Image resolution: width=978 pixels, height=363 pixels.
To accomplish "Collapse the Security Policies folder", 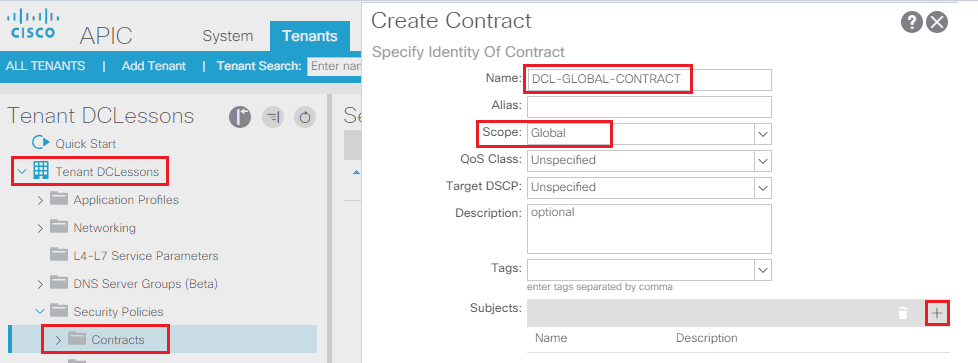I will click(x=41, y=311).
